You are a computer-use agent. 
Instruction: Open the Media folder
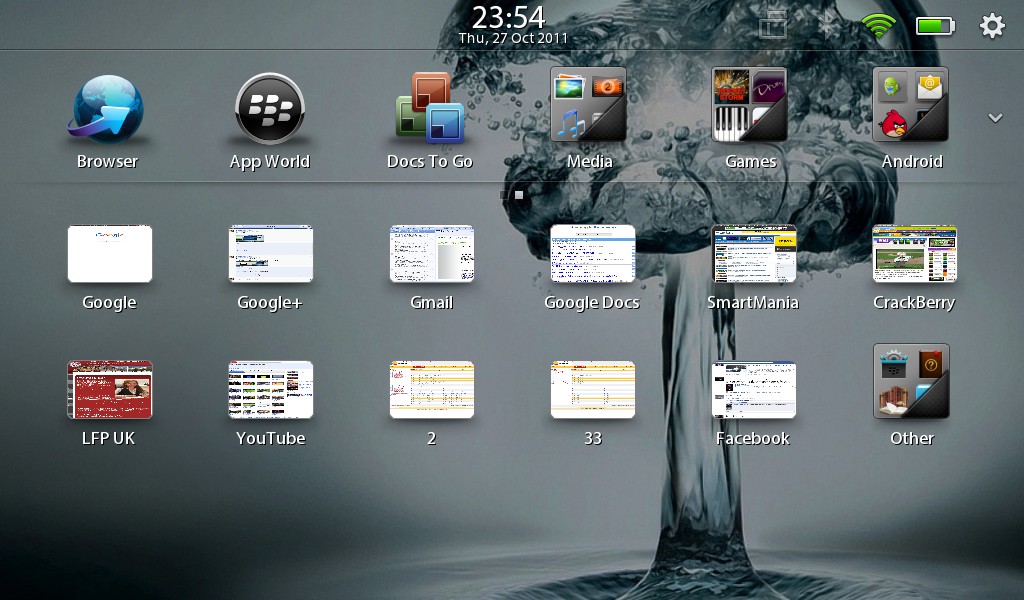coord(589,104)
